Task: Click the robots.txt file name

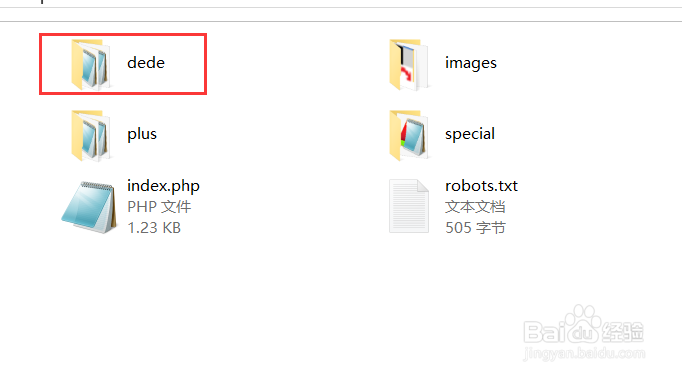Action: 481,186
